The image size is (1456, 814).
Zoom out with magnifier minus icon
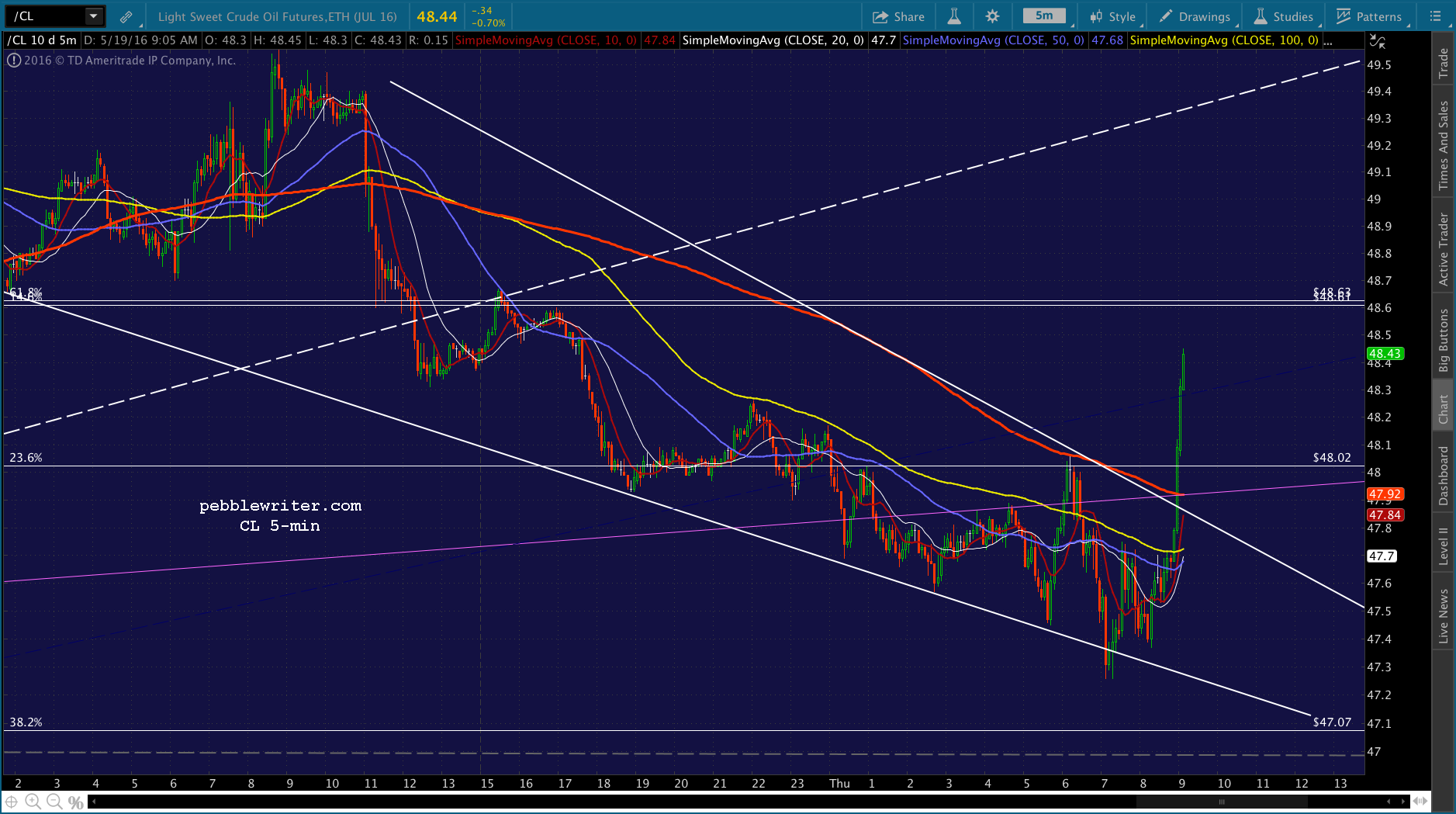click(x=54, y=802)
